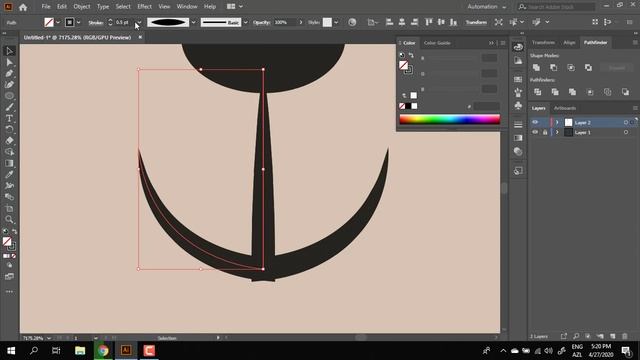Click Opacity label link
Screen dimensions: 640x360
(261, 22)
